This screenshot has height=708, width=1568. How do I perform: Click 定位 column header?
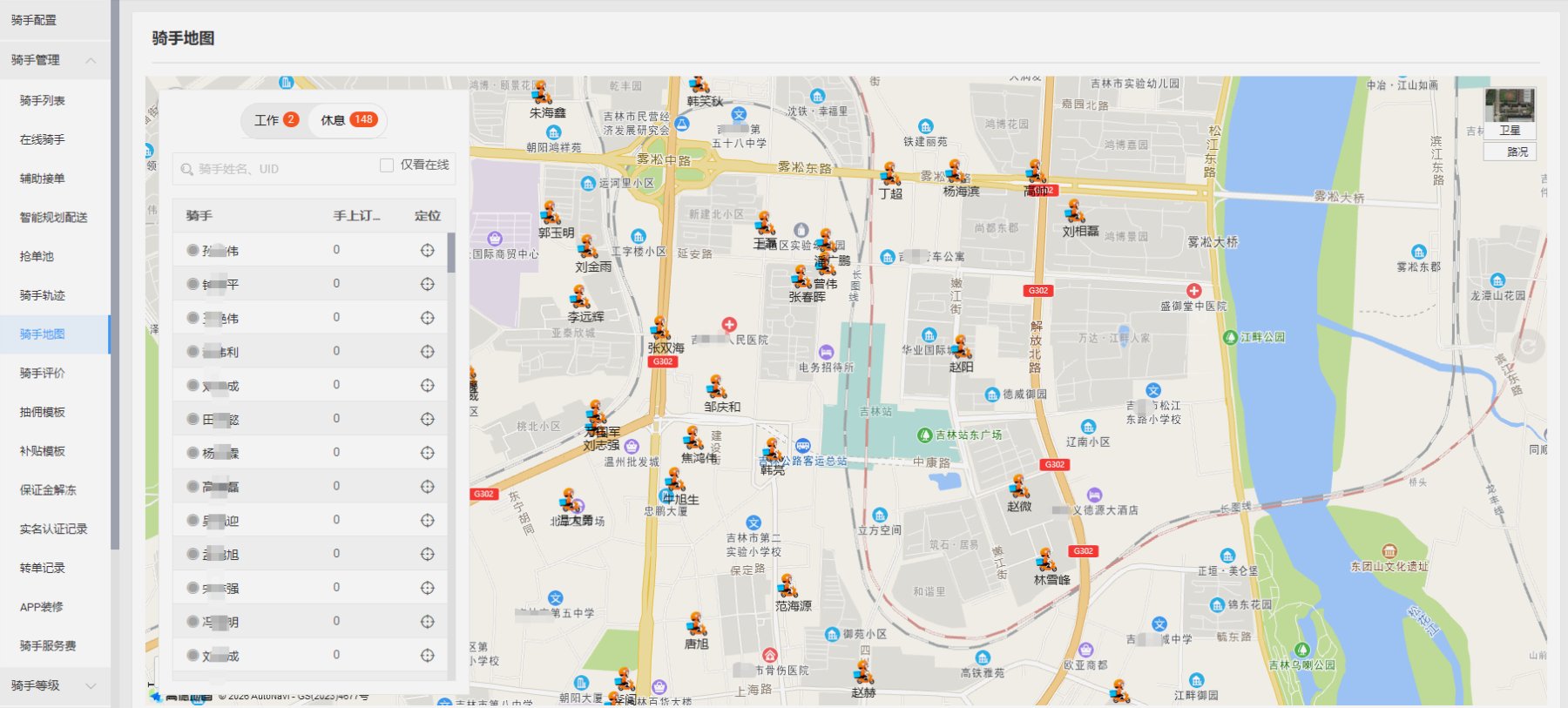(x=427, y=216)
